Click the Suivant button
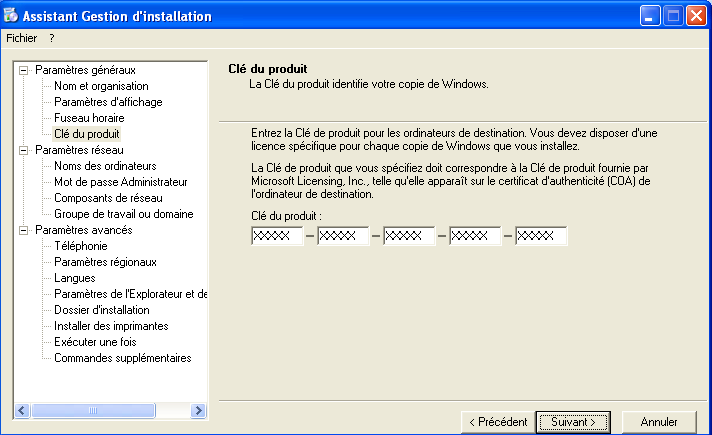 (573, 422)
